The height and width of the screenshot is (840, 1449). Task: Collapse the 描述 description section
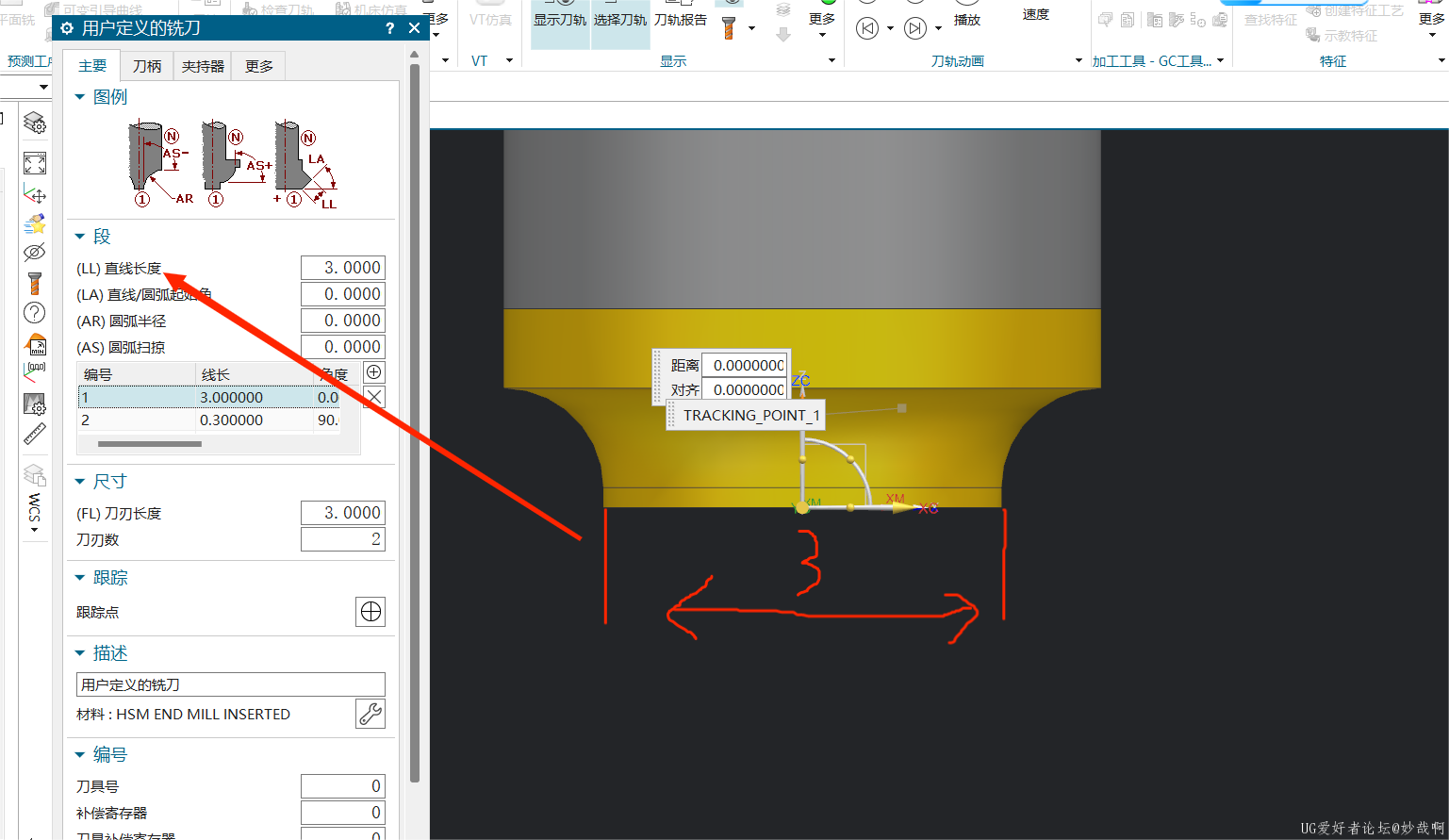point(80,652)
